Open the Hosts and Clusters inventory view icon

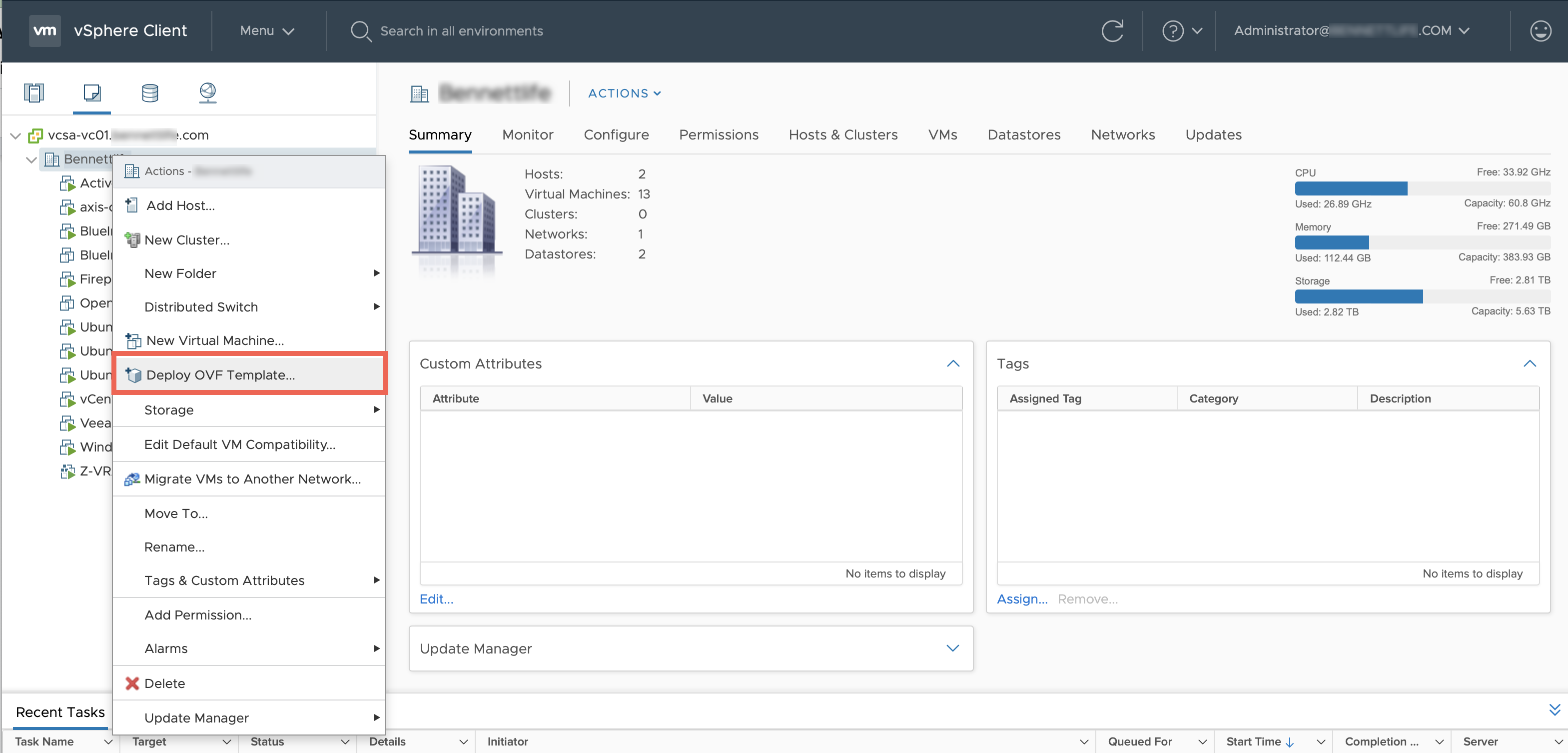click(x=34, y=92)
